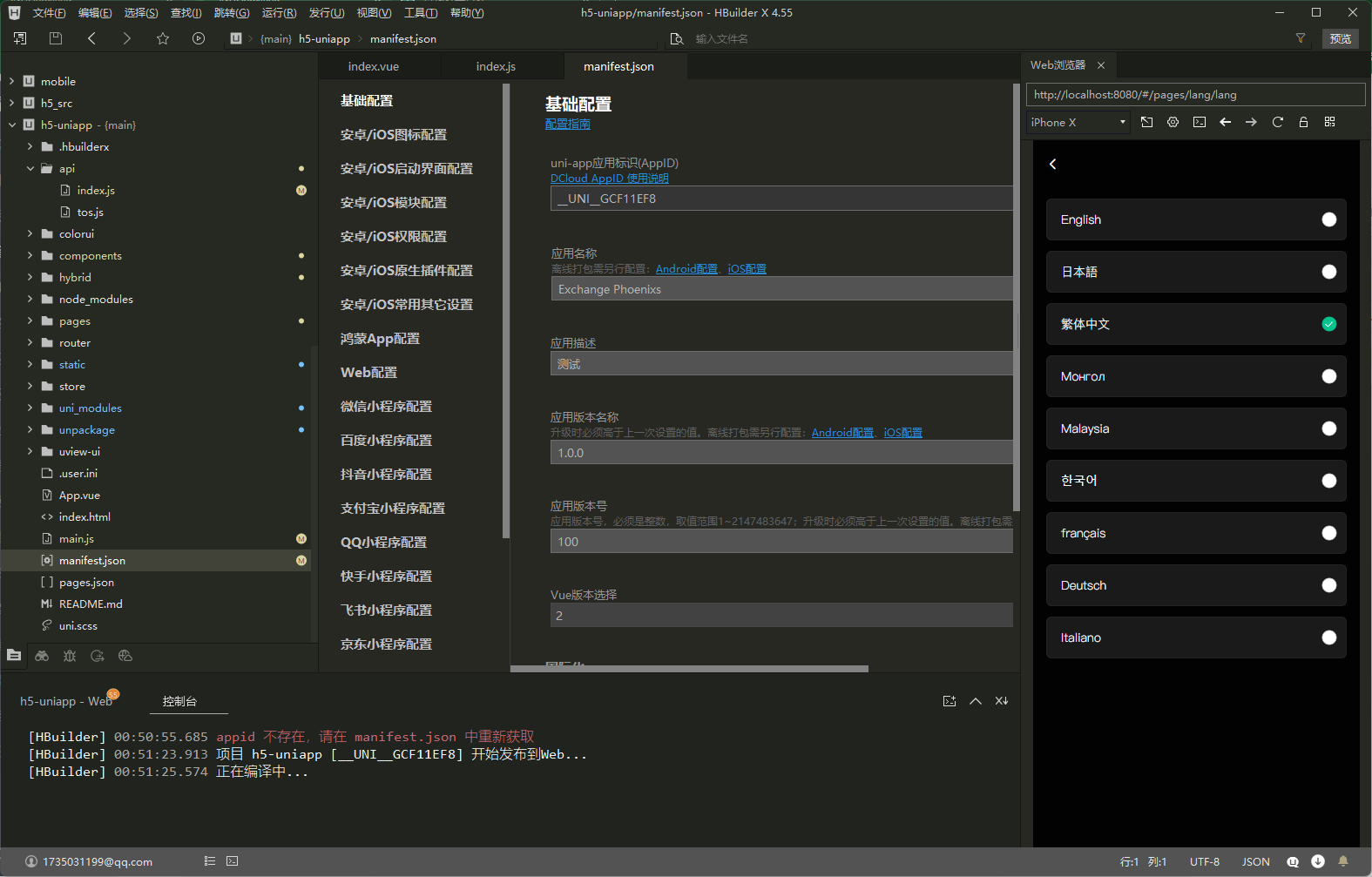This screenshot has height=877, width=1372.
Task: Click the notification bell in status bar
Action: pos(1343,861)
